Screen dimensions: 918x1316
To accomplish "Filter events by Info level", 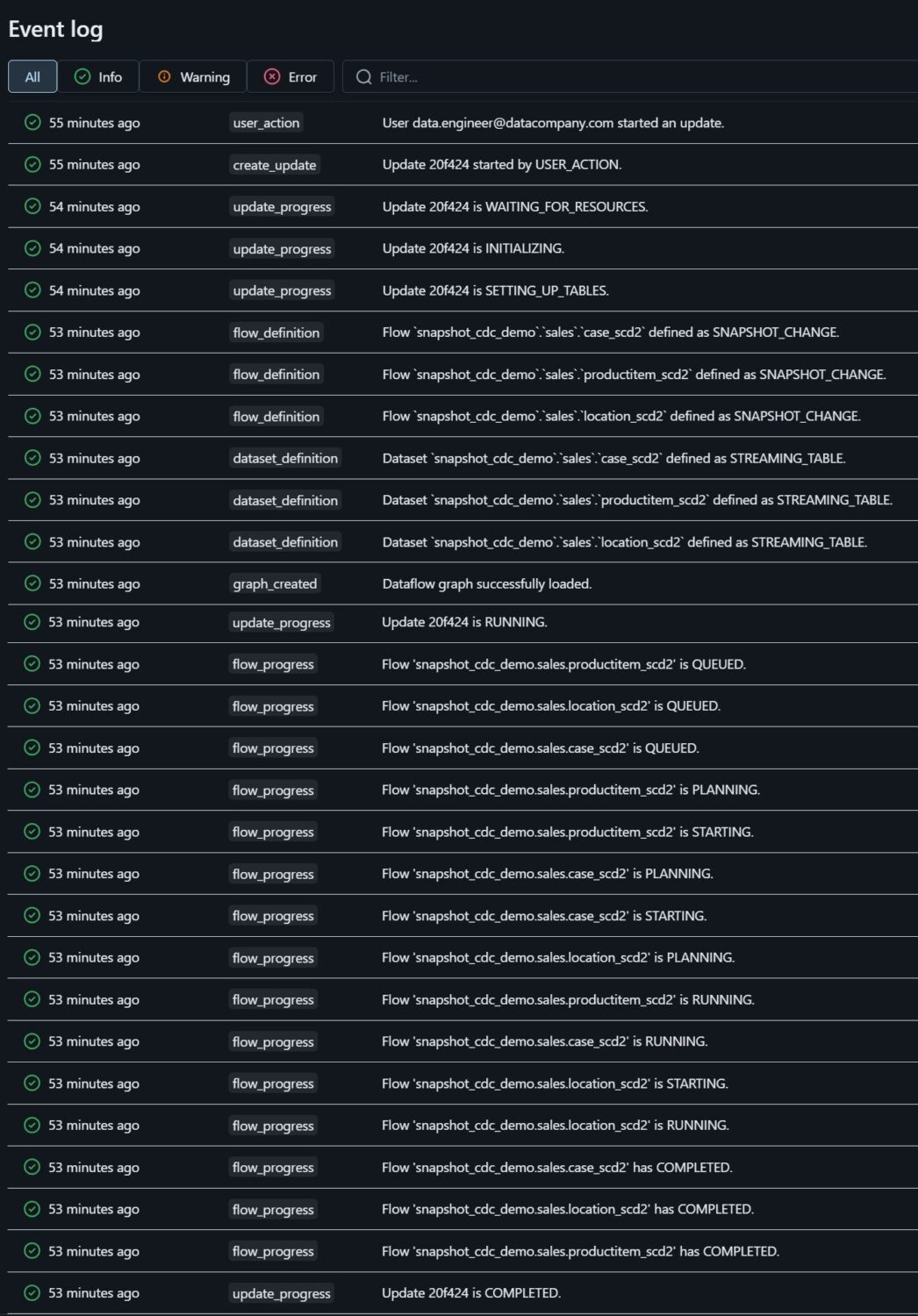I will tap(98, 77).
